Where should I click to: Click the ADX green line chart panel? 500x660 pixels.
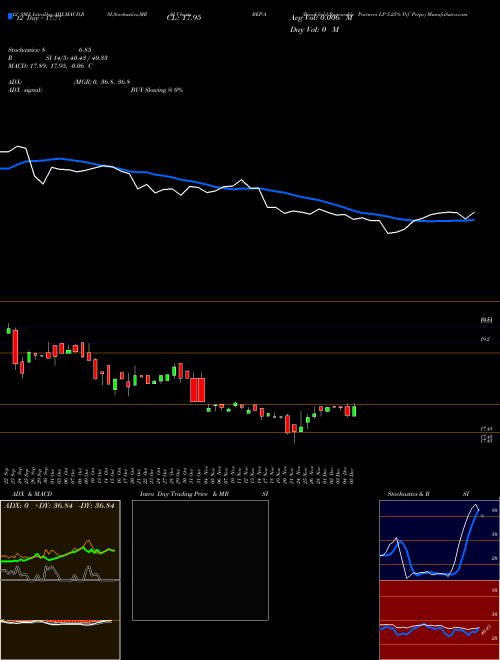pos(60,540)
